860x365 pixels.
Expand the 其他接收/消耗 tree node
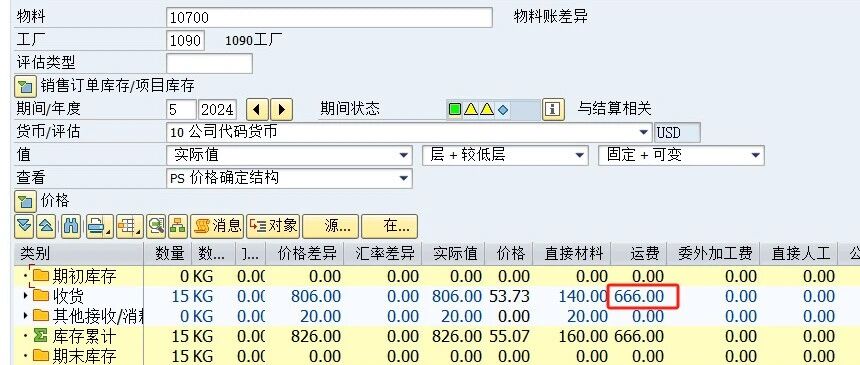[x=25, y=316]
